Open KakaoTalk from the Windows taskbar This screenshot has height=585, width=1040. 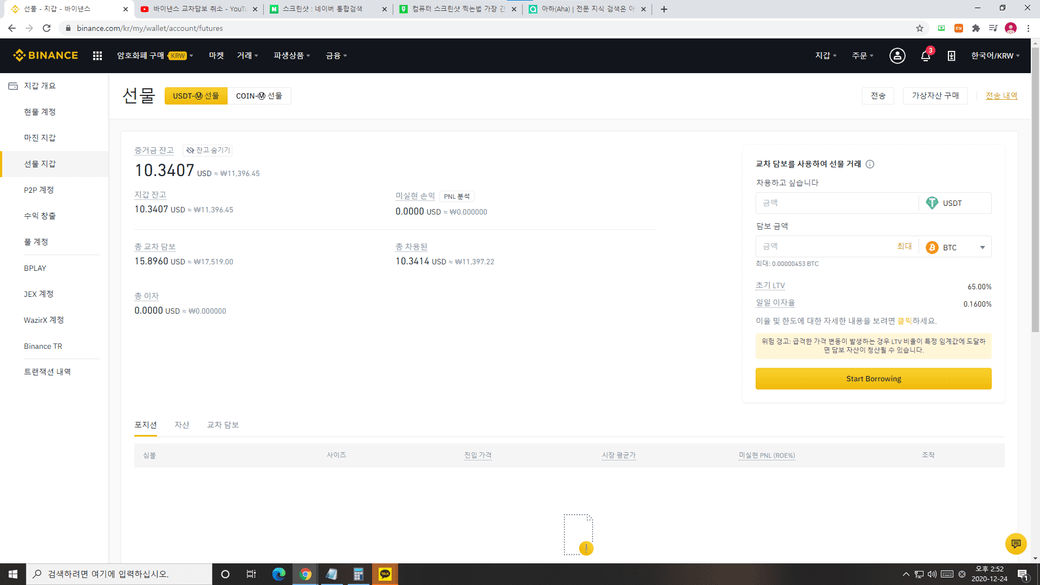[385, 575]
